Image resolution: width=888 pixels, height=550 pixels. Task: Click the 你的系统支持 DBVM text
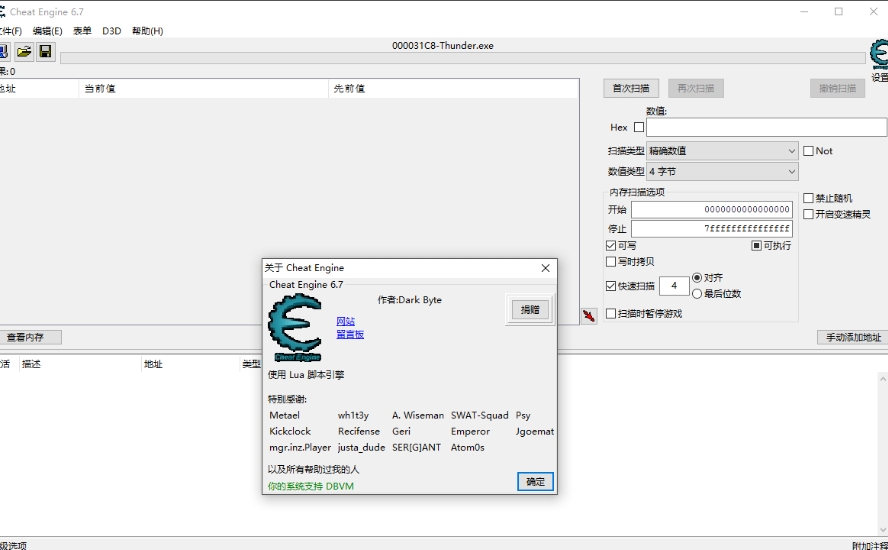click(310, 486)
